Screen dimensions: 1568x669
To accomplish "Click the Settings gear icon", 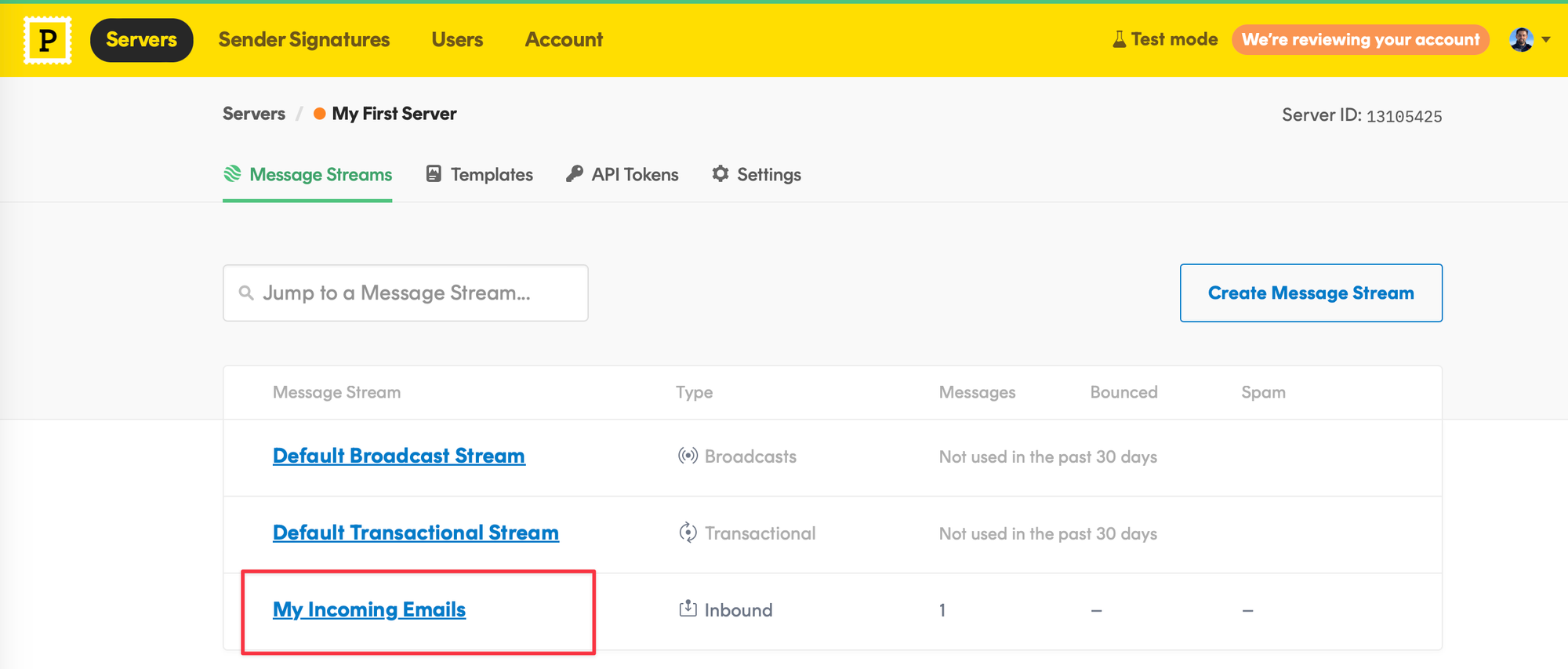I will [x=720, y=174].
